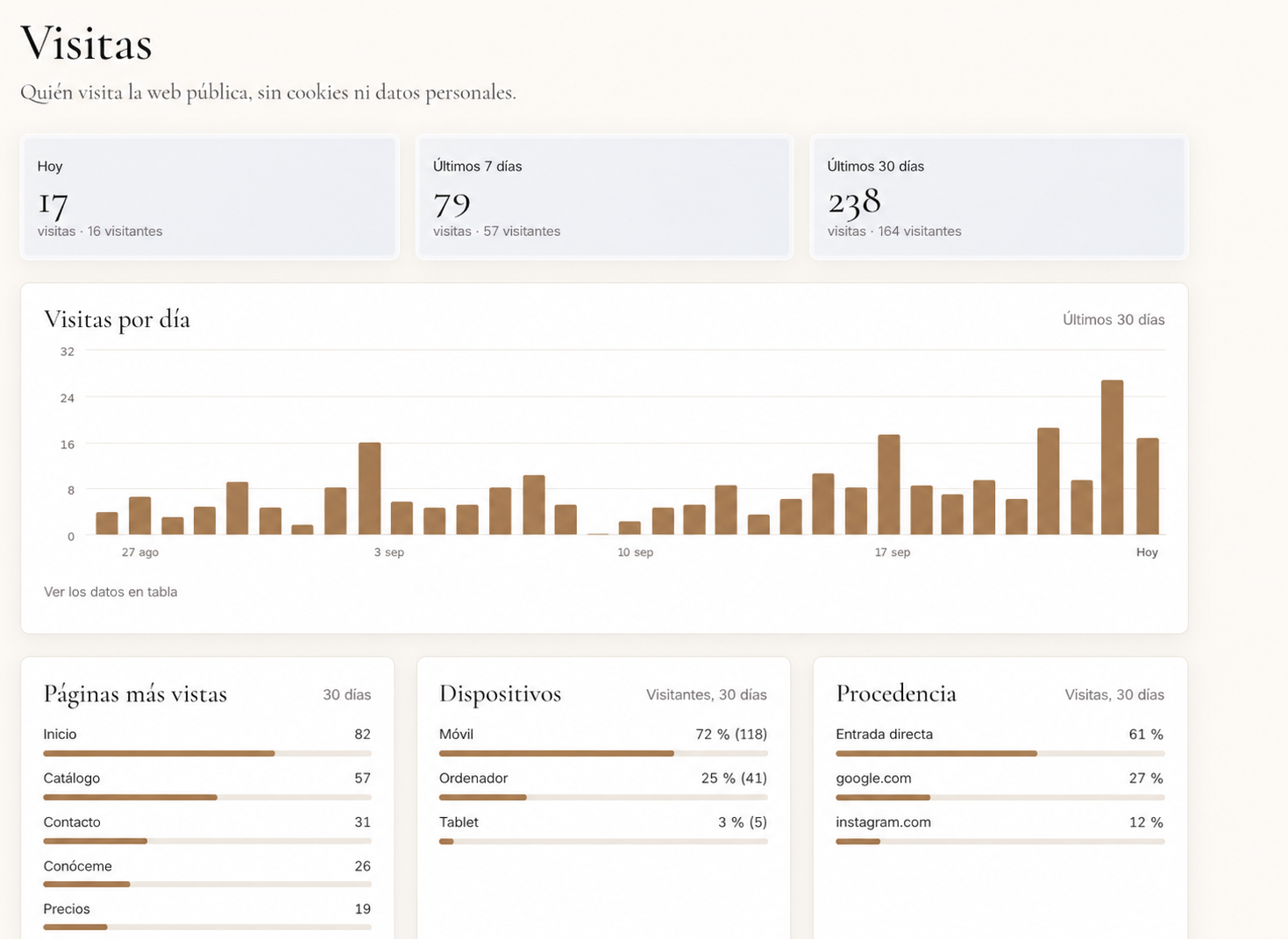Click the 'Móvil' device label
This screenshot has width=1288, height=939.
click(x=456, y=735)
